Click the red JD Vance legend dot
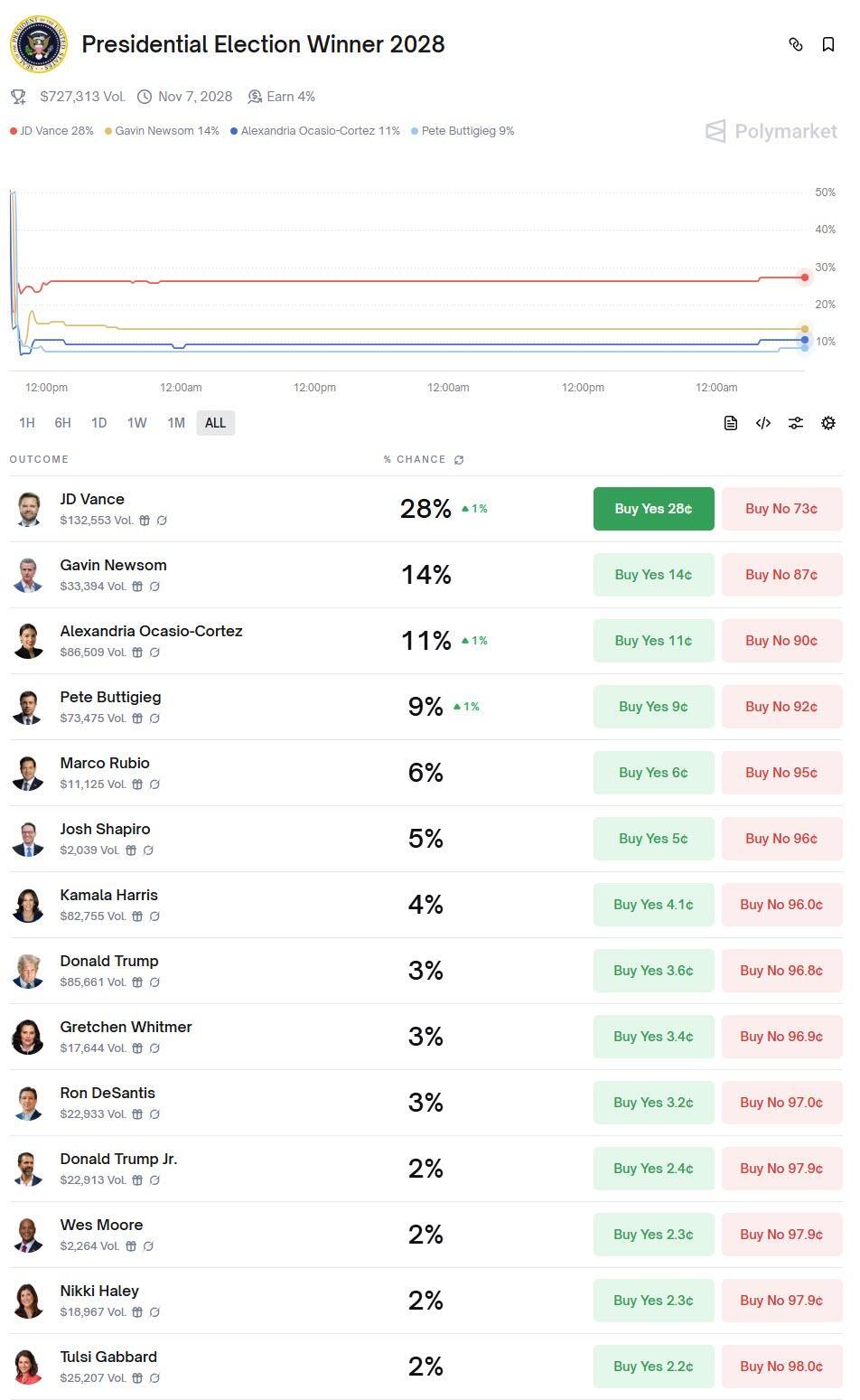The image size is (860, 1400). coord(14,131)
